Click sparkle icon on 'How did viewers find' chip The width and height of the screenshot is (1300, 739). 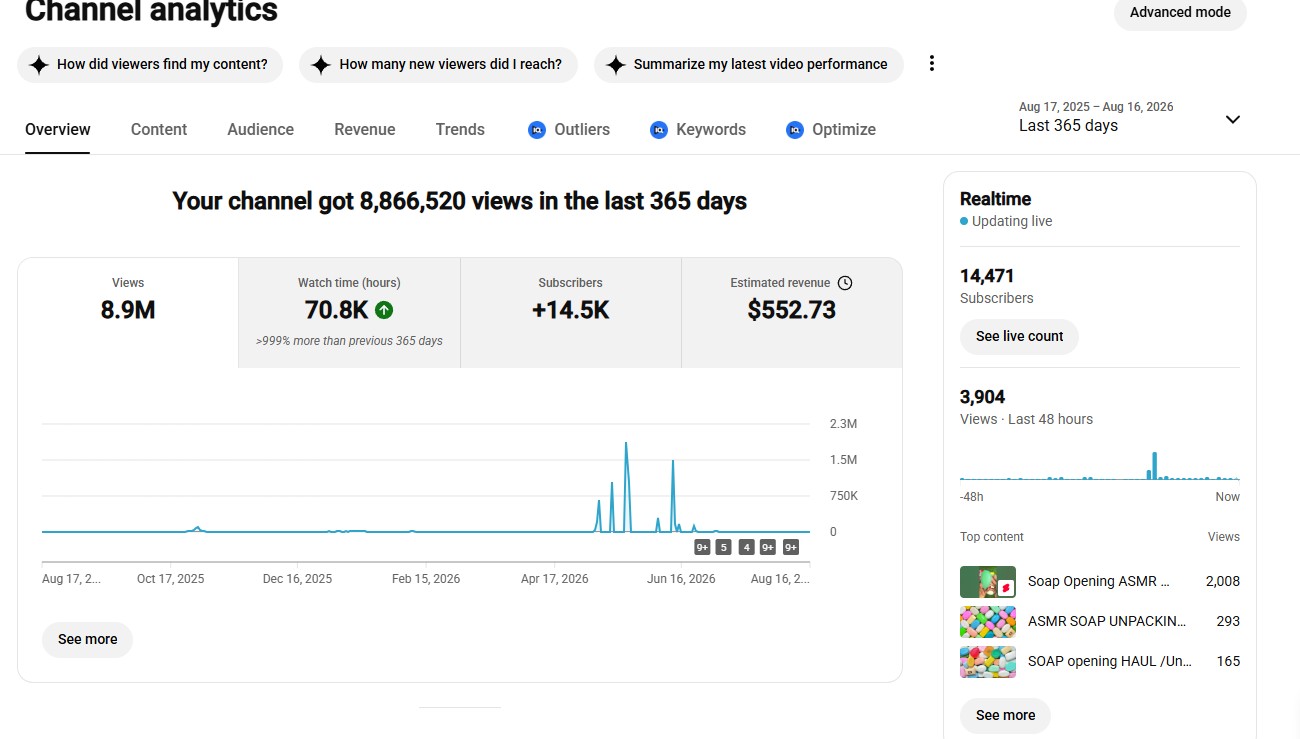tap(39, 65)
